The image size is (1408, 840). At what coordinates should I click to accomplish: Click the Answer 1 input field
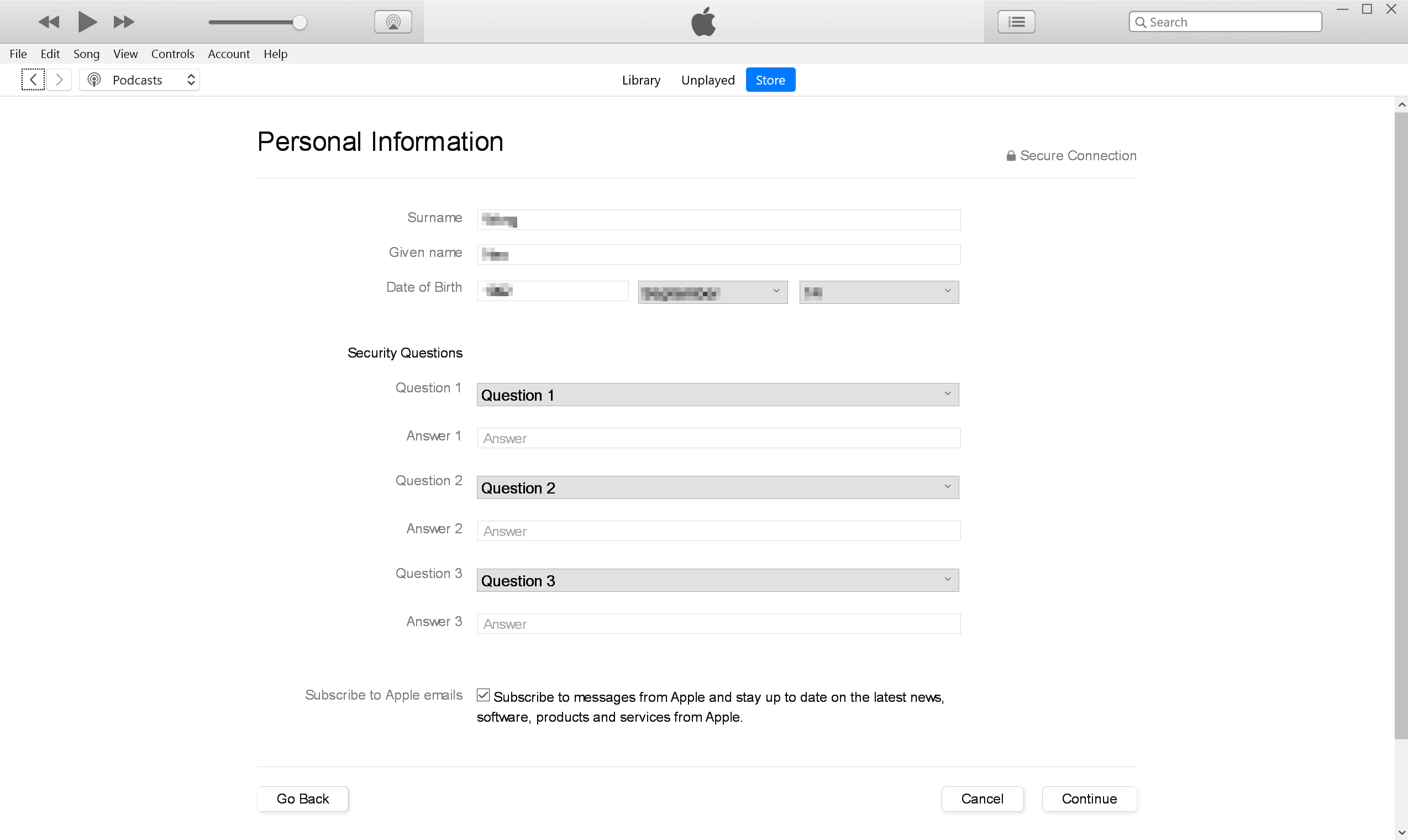718,438
